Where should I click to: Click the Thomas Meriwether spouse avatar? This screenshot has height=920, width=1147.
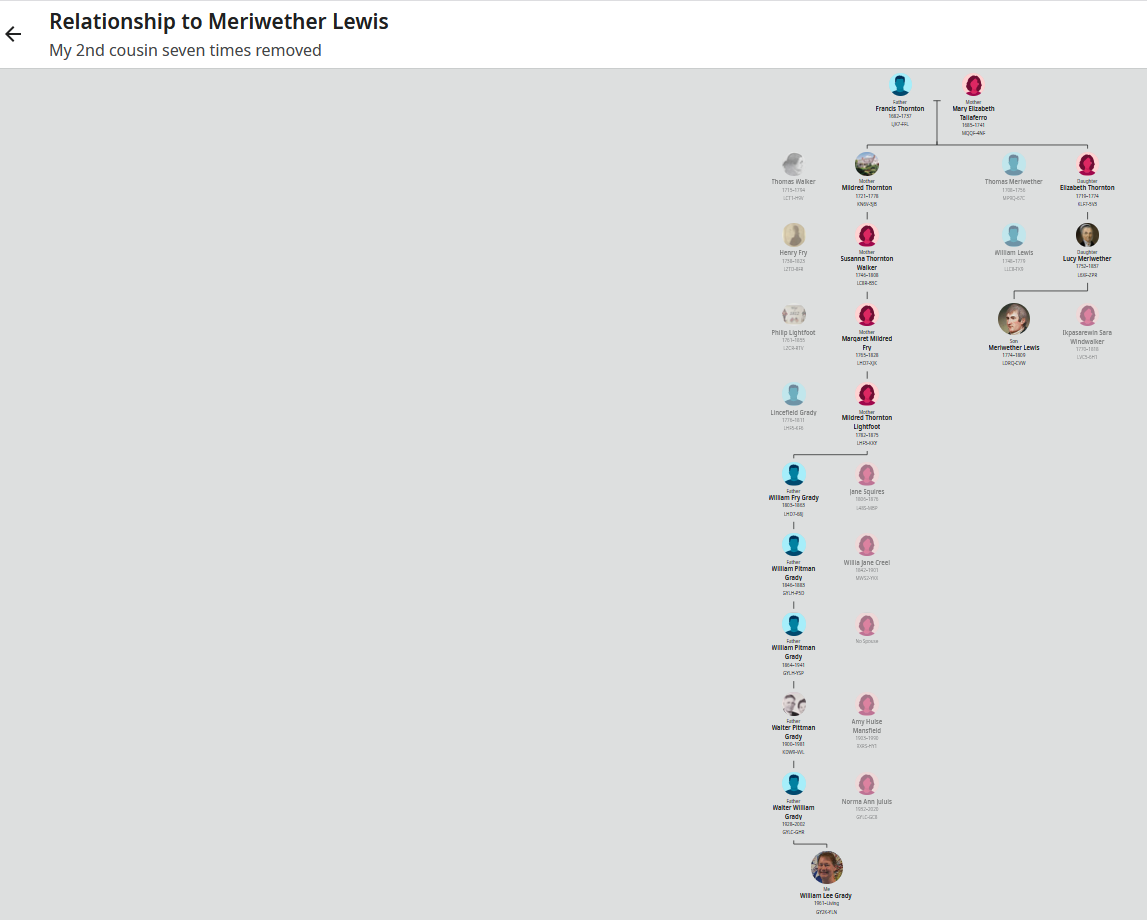(x=1014, y=164)
